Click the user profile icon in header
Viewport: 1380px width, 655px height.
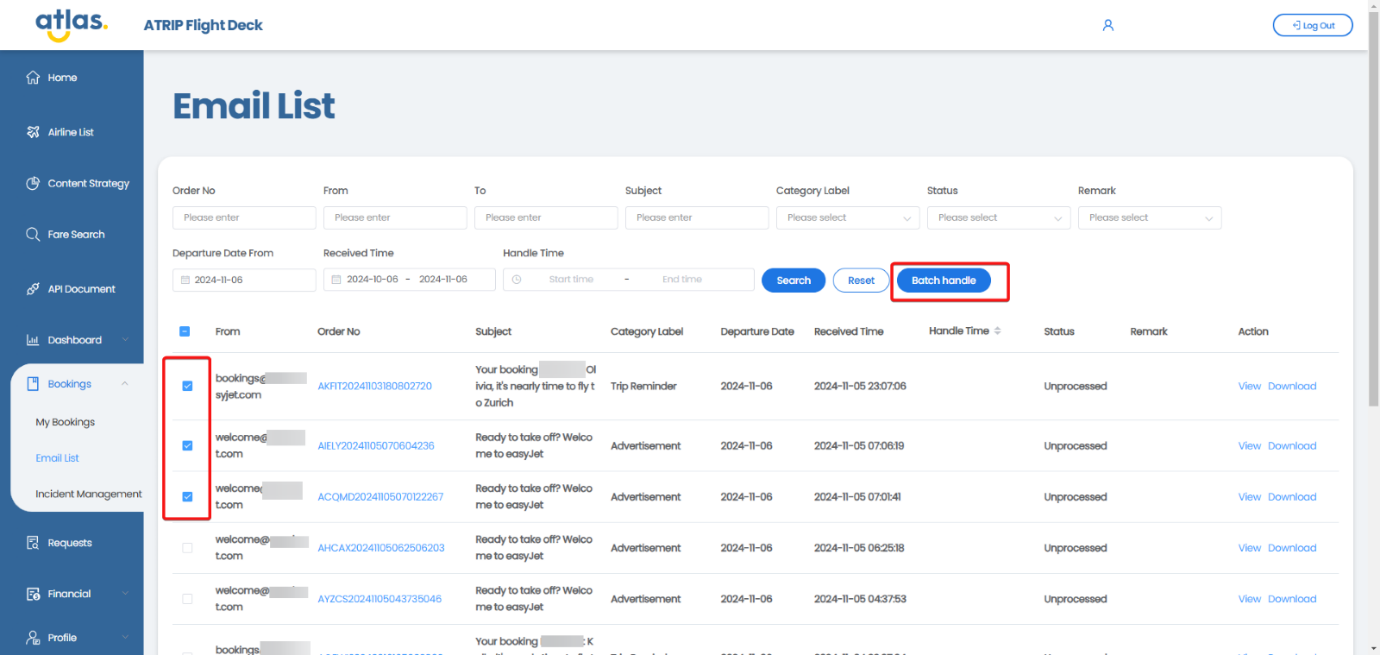pos(1108,25)
